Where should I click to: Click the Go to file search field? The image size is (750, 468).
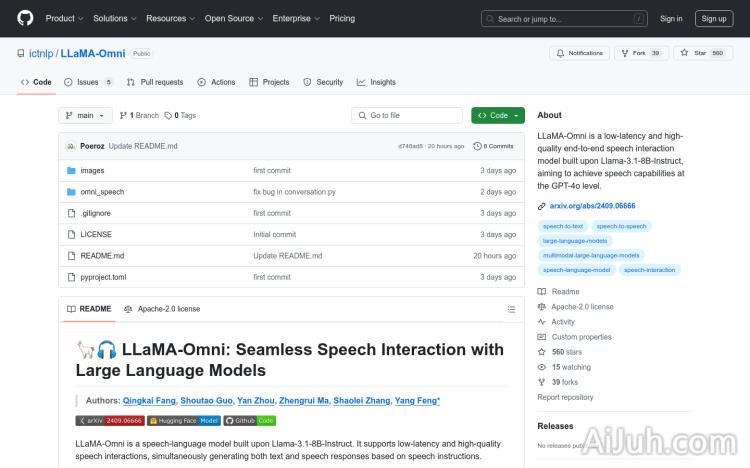click(408, 115)
